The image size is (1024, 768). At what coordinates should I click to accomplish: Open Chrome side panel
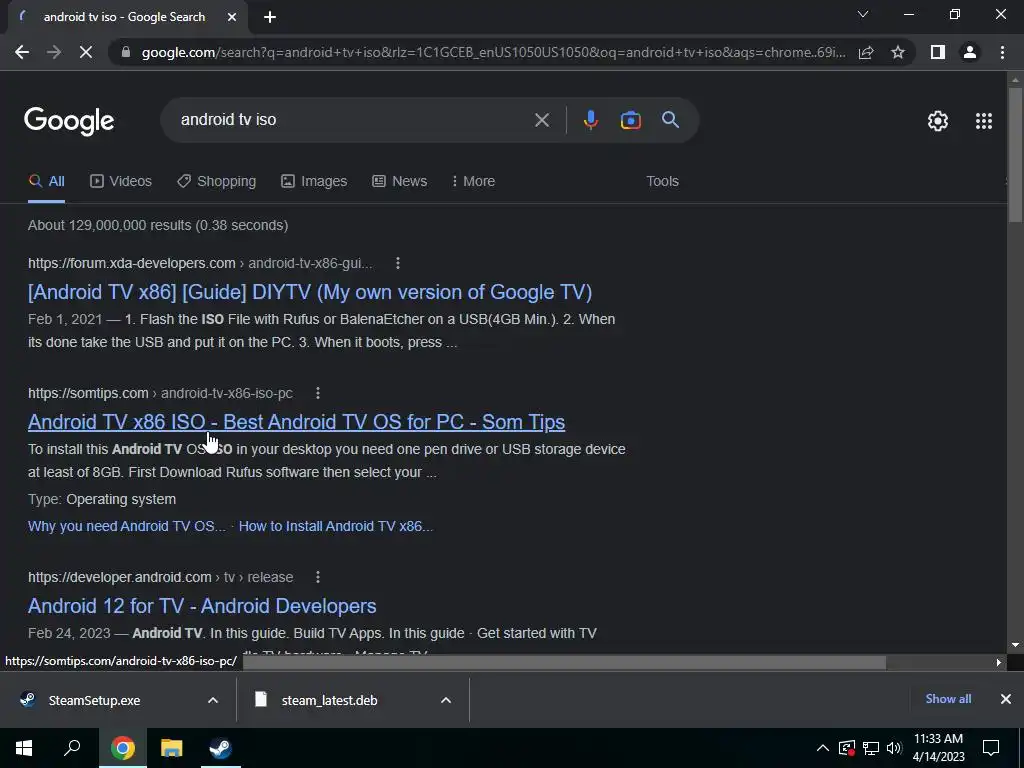click(938, 52)
